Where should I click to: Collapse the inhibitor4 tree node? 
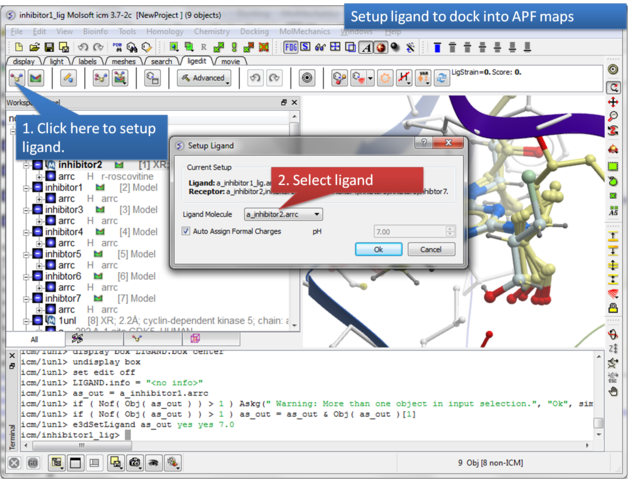(x=26, y=232)
